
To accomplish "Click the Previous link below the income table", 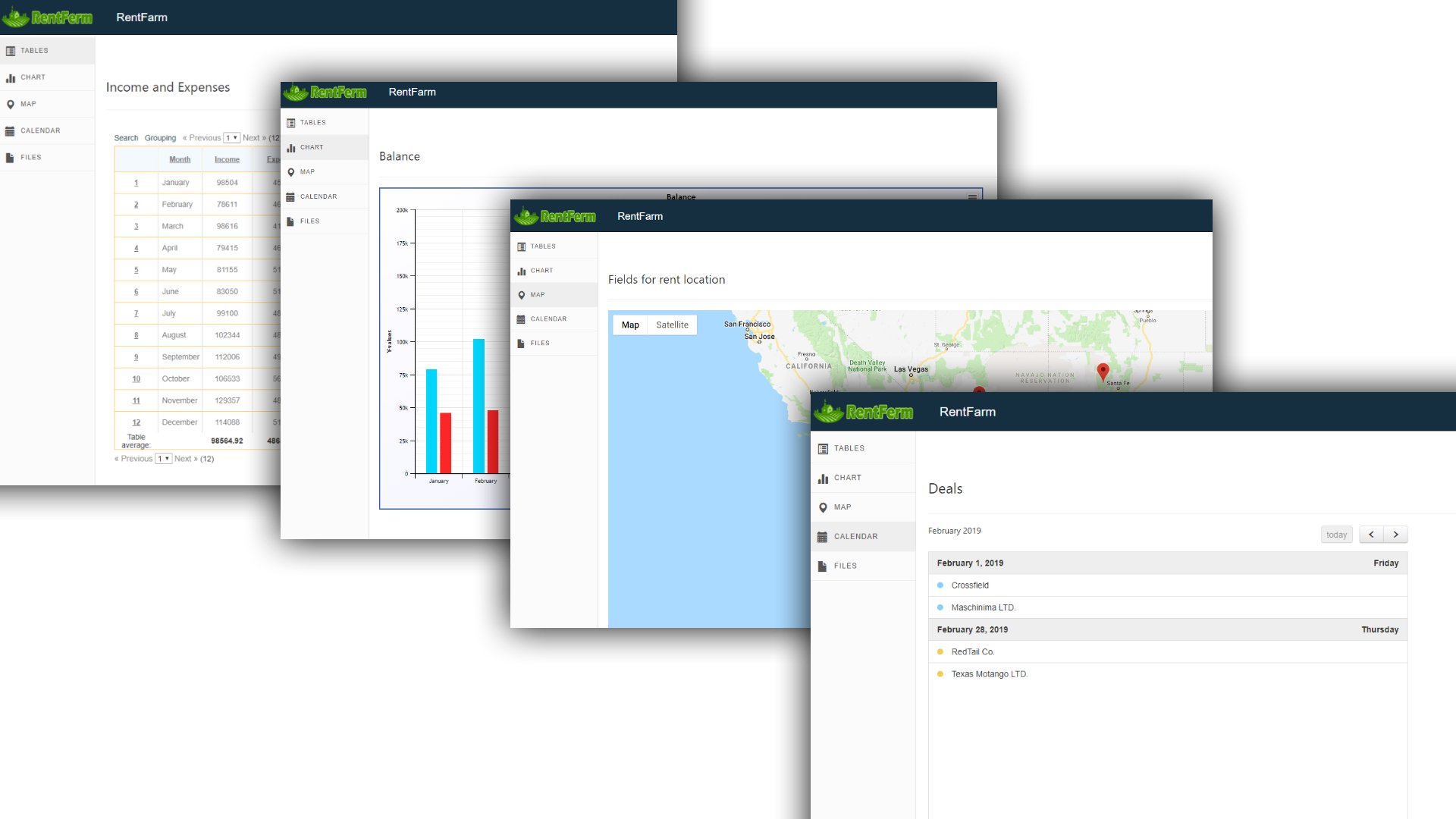I will (133, 459).
